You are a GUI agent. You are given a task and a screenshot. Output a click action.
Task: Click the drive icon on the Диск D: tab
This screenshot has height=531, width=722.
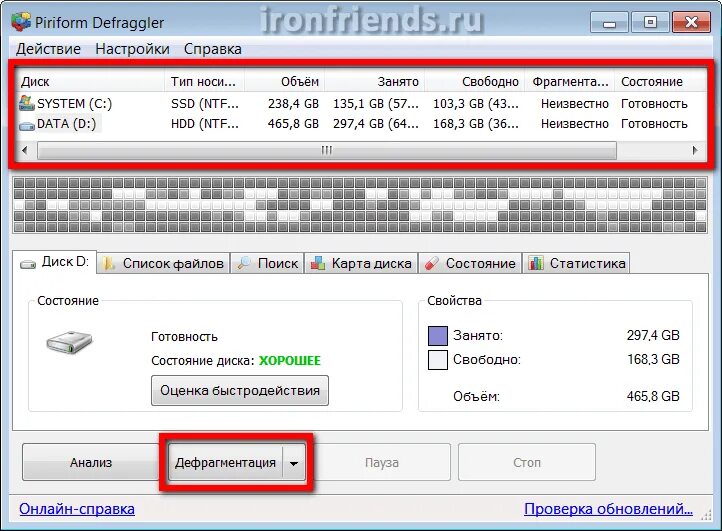[x=28, y=264]
